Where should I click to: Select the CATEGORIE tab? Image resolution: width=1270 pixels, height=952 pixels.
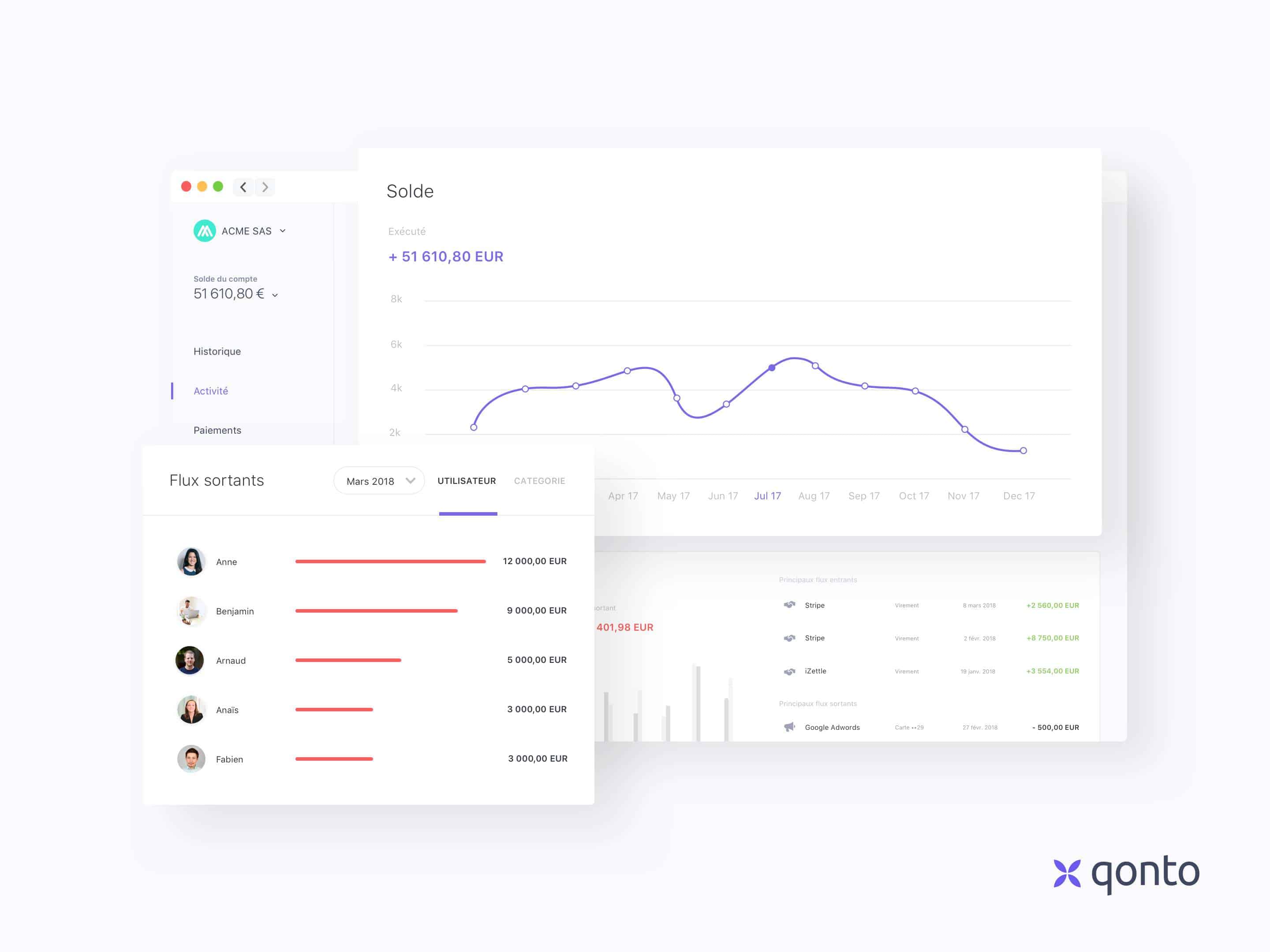pyautogui.click(x=539, y=480)
